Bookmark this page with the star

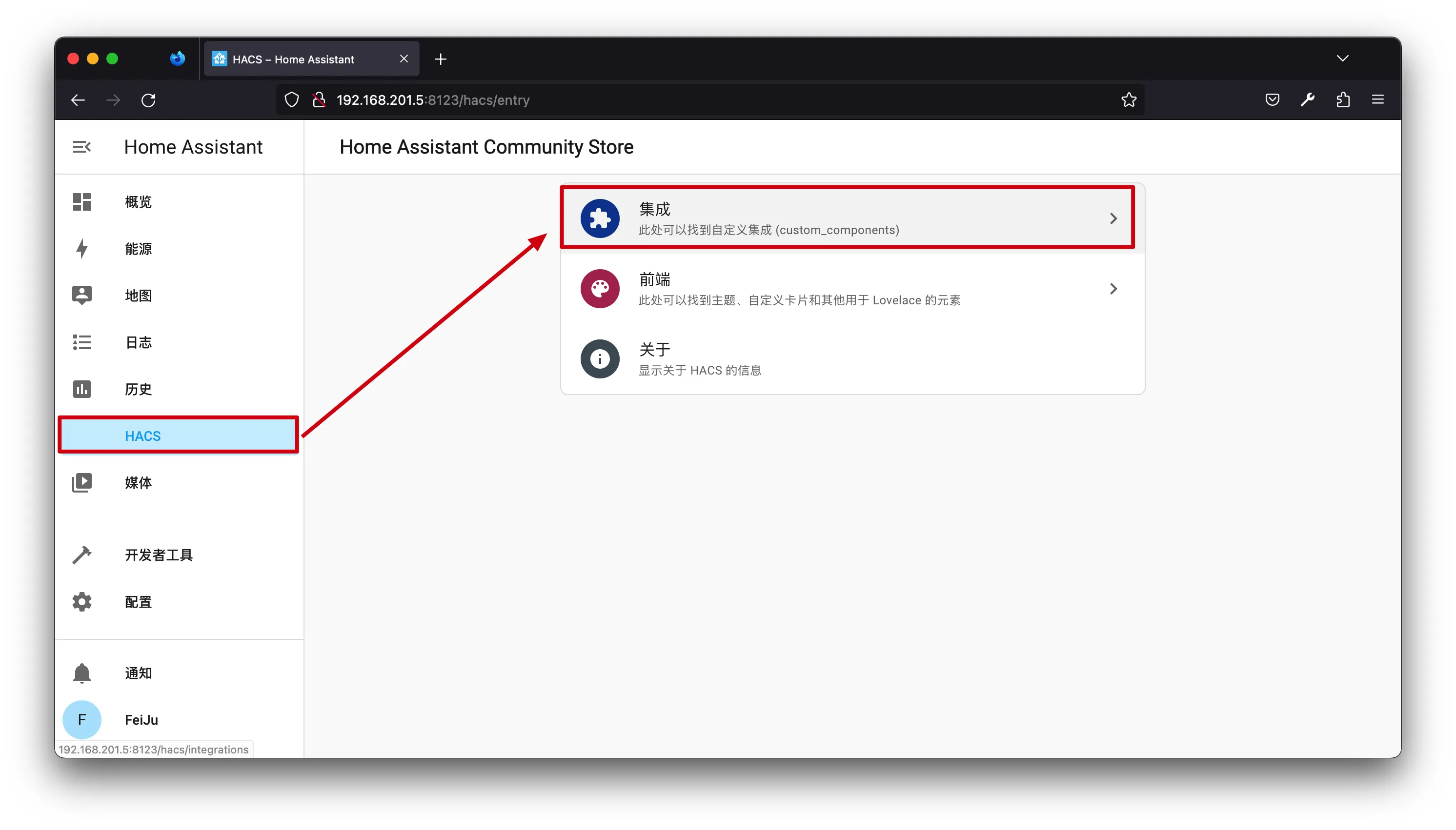pos(1129,100)
